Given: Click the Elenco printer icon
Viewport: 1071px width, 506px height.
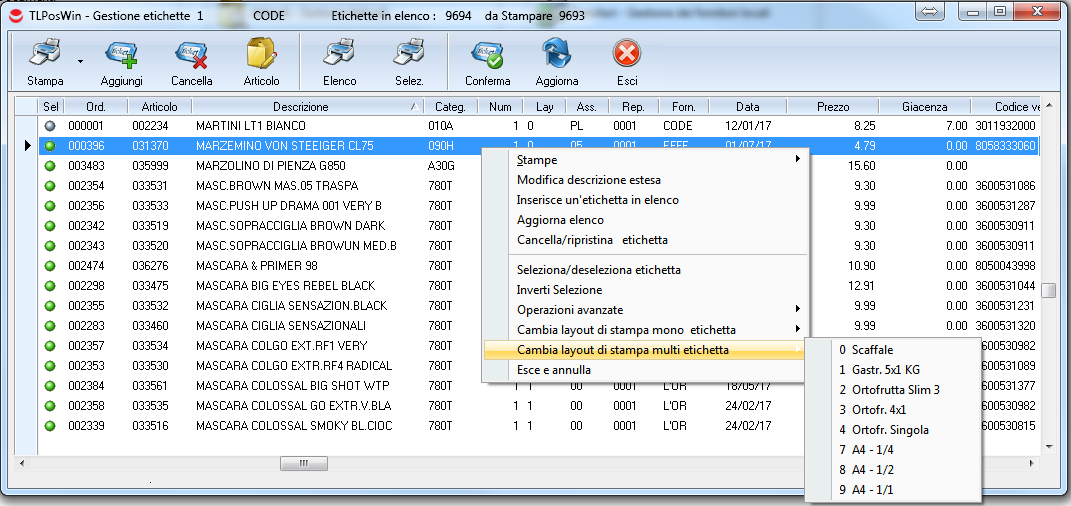Looking at the screenshot, I should click(339, 54).
